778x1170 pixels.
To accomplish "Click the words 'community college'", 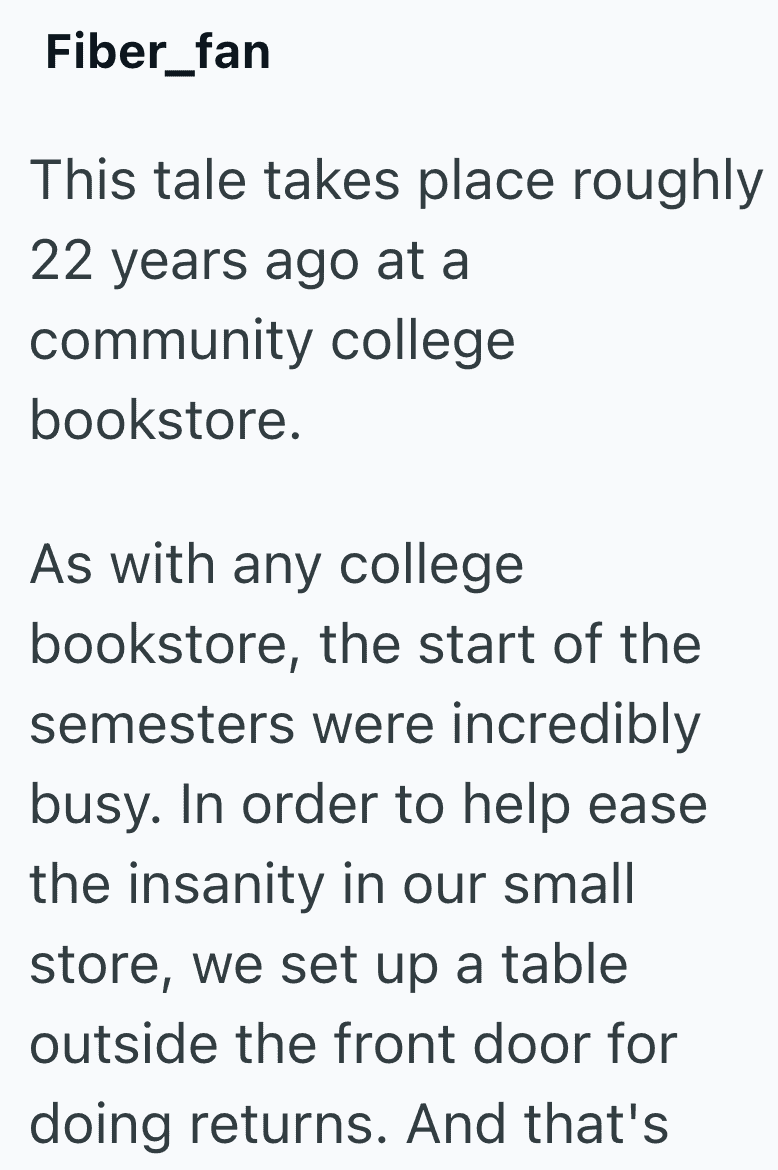I will pyautogui.click(x=272, y=341).
